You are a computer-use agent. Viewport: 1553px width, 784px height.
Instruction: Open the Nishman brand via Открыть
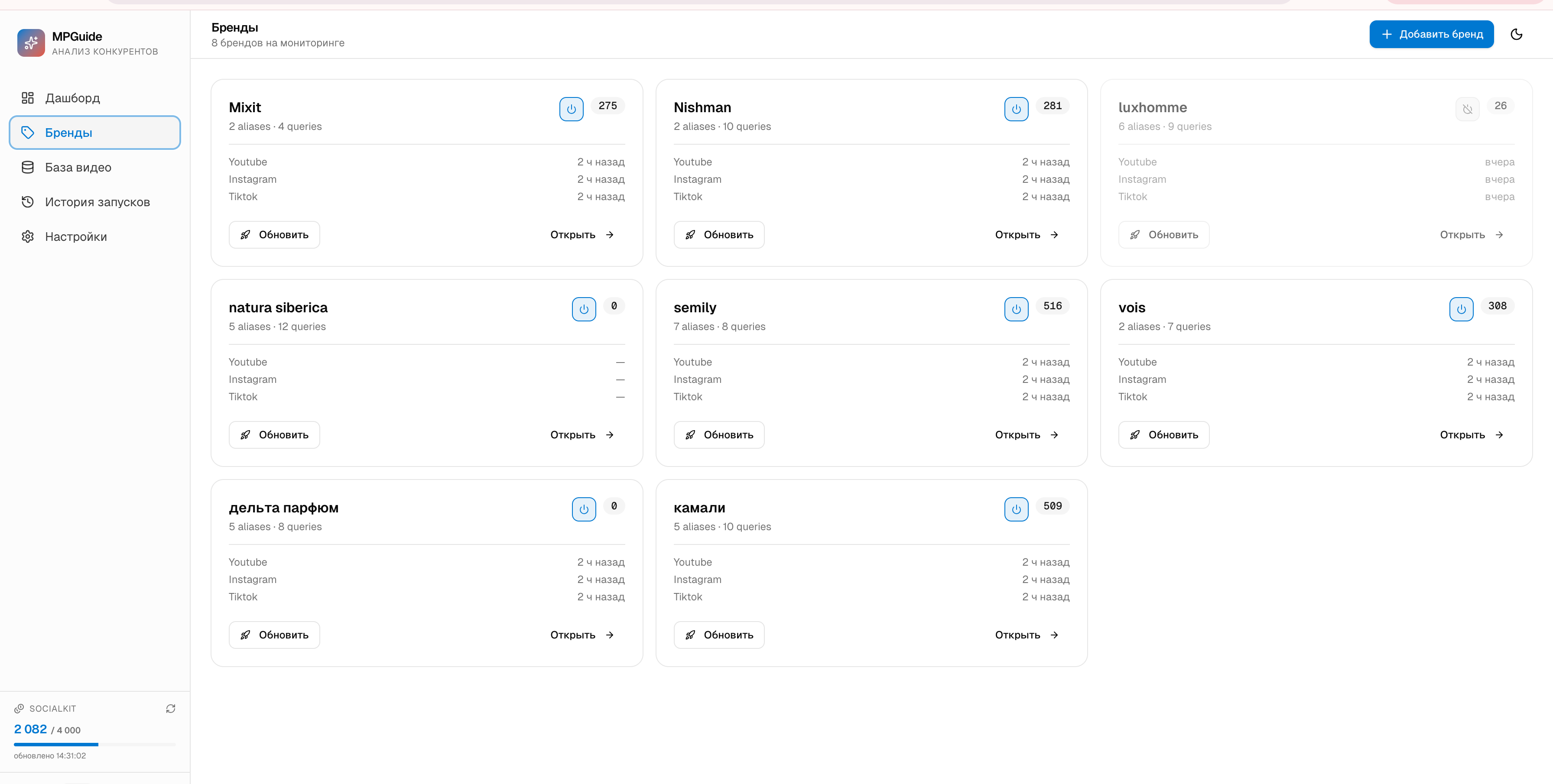coord(1027,235)
